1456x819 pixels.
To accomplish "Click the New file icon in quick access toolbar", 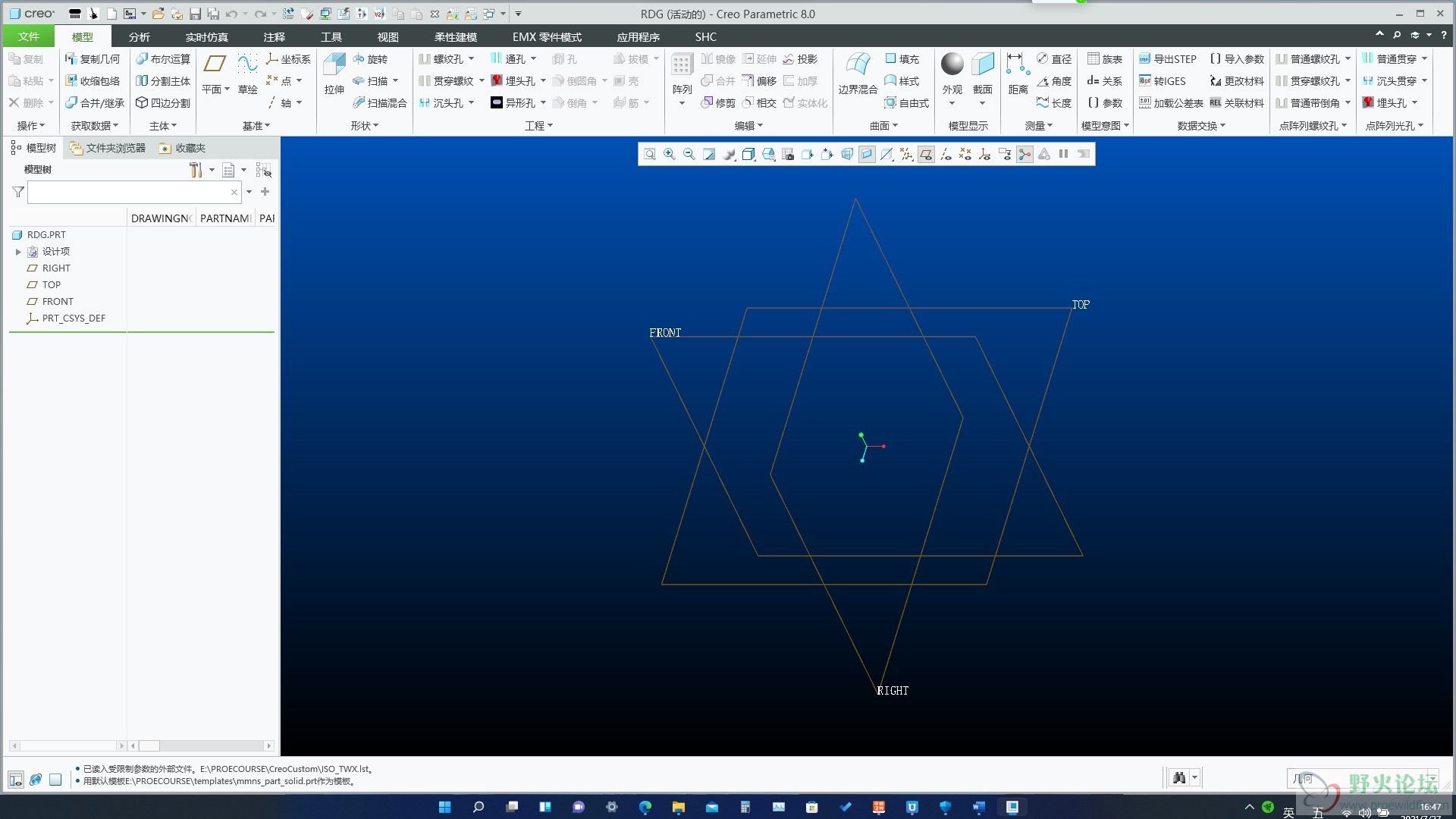I will (x=111, y=14).
